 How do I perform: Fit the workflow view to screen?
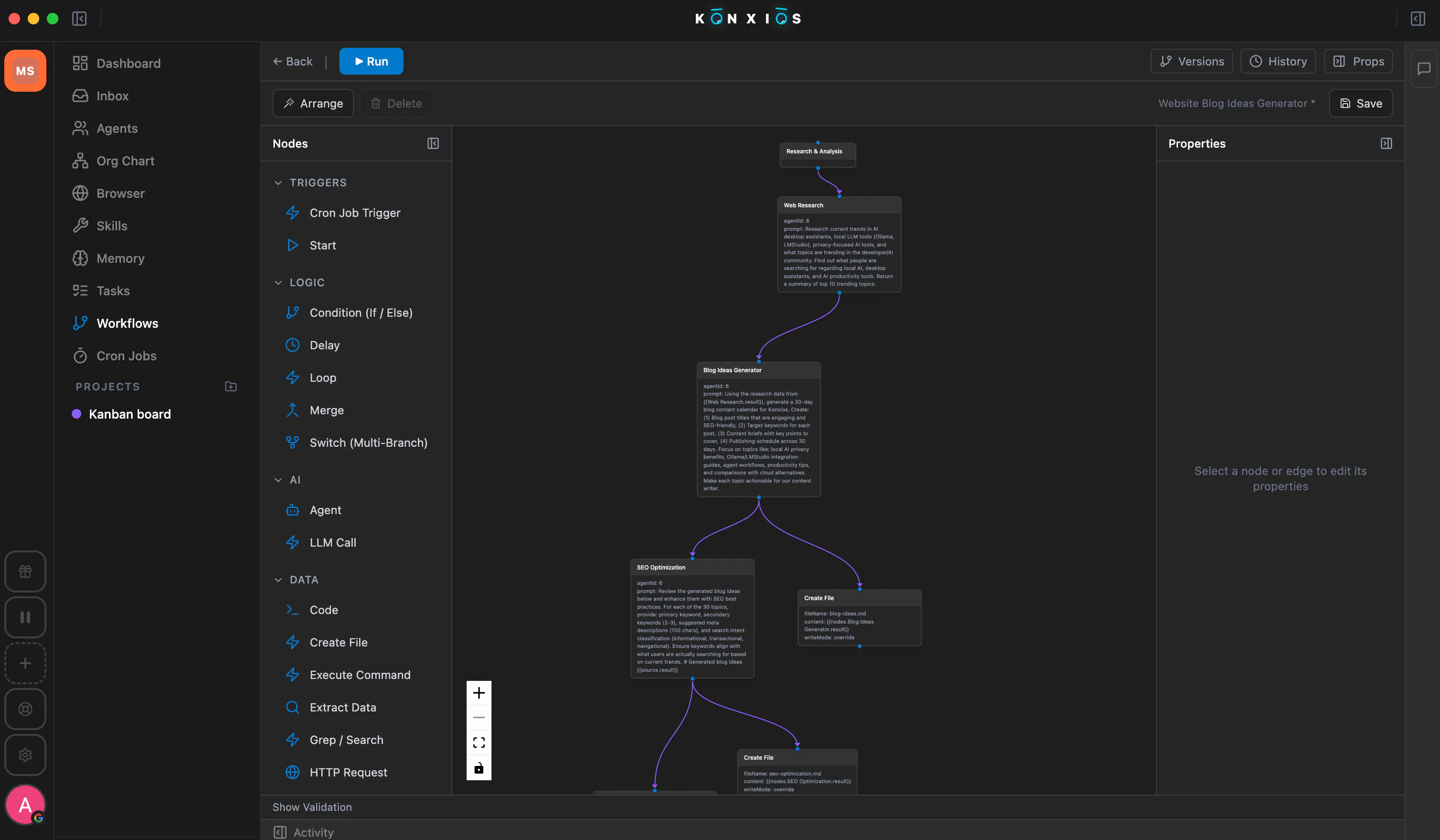coord(479,743)
